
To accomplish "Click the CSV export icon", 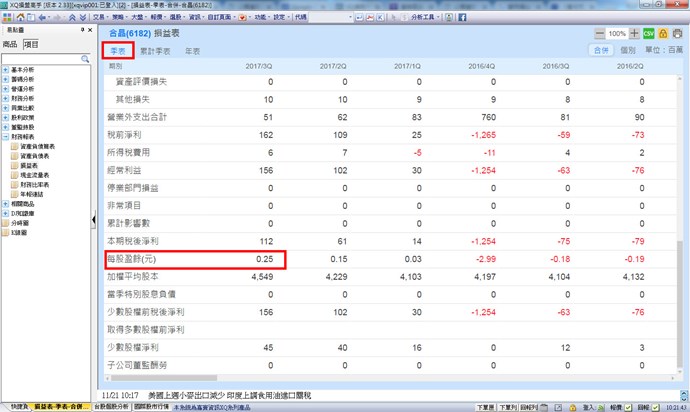I will 648,33.
